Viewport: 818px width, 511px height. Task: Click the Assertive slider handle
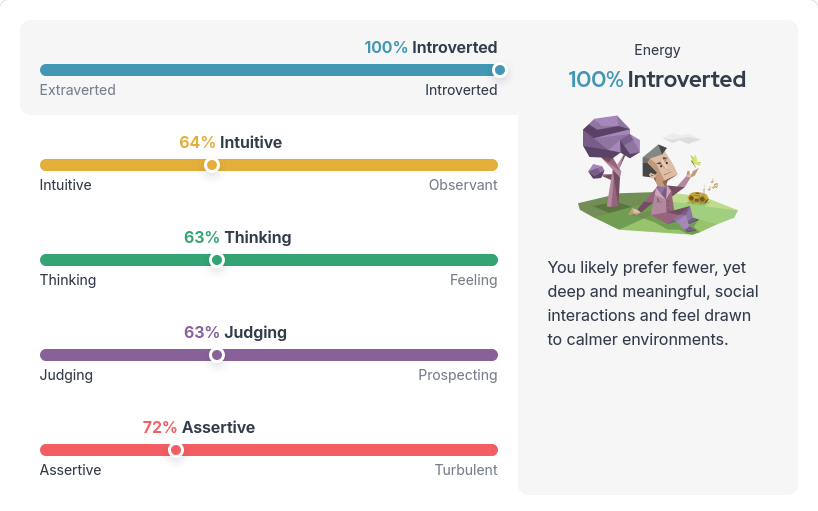click(176, 450)
